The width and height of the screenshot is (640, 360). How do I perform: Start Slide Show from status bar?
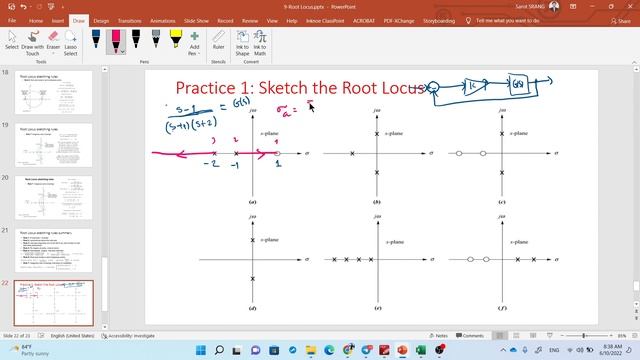[x=550, y=336]
